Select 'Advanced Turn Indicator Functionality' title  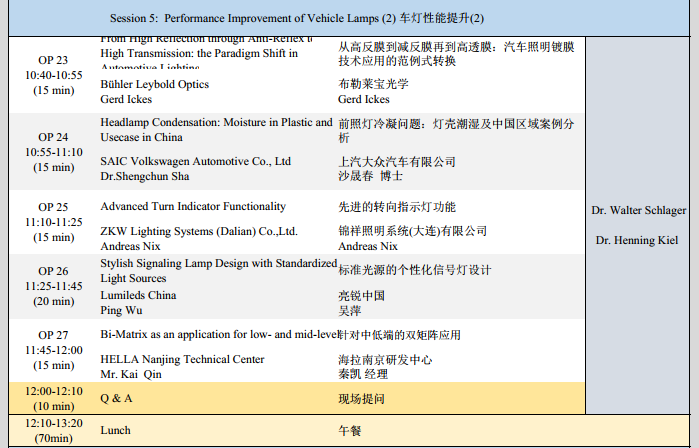(x=193, y=206)
